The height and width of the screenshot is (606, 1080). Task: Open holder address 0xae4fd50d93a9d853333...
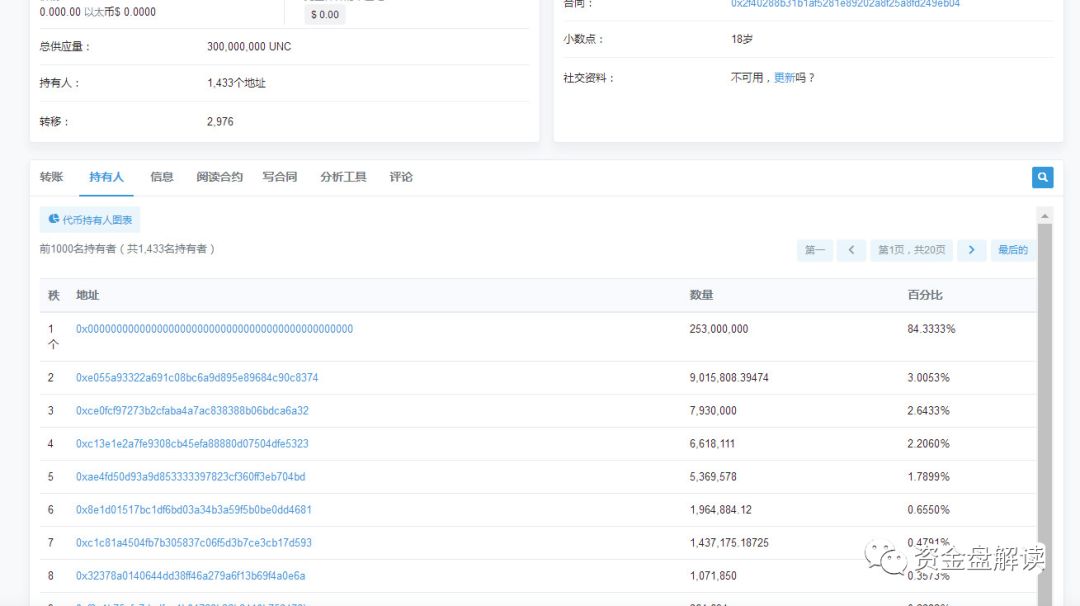pyautogui.click(x=190, y=477)
